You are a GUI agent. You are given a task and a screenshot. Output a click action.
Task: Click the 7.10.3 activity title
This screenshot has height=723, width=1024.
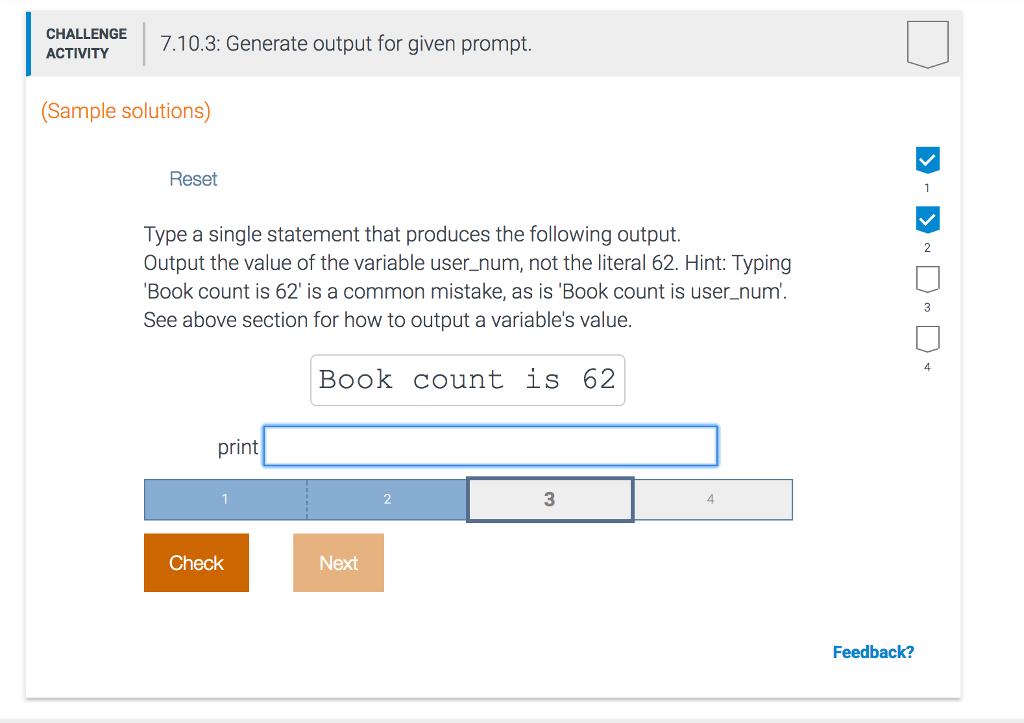pyautogui.click(x=343, y=43)
